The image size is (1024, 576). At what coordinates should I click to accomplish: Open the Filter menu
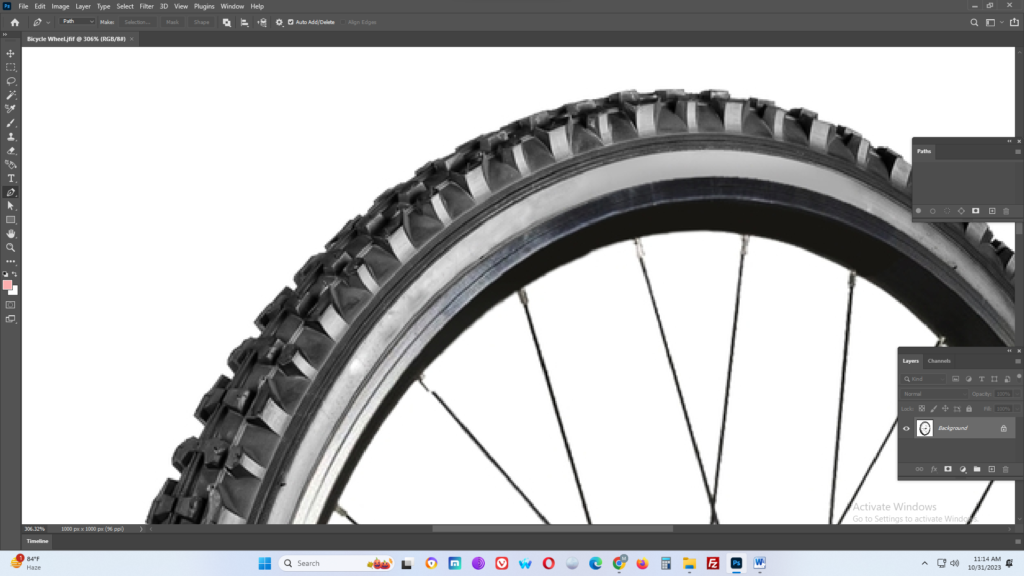tap(146, 7)
